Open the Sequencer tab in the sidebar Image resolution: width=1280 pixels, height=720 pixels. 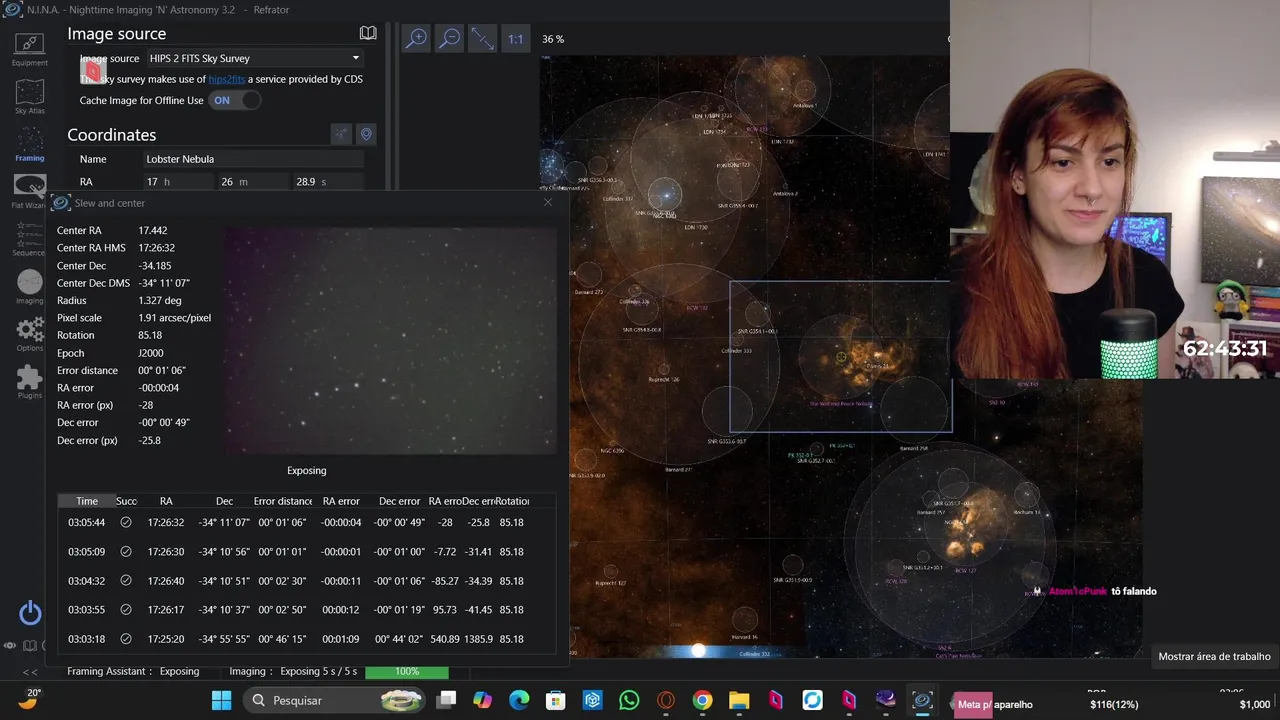[29, 239]
